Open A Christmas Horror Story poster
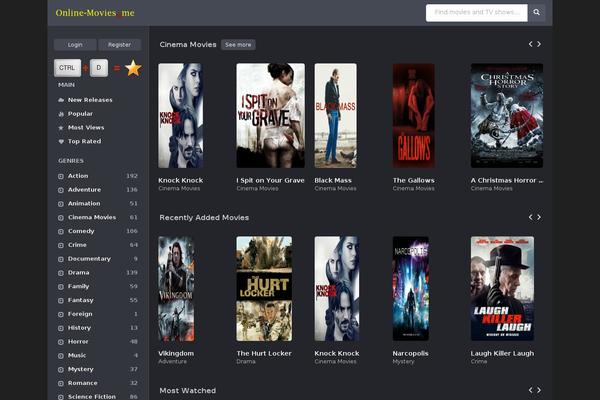This screenshot has height=400, width=600. pos(507,116)
